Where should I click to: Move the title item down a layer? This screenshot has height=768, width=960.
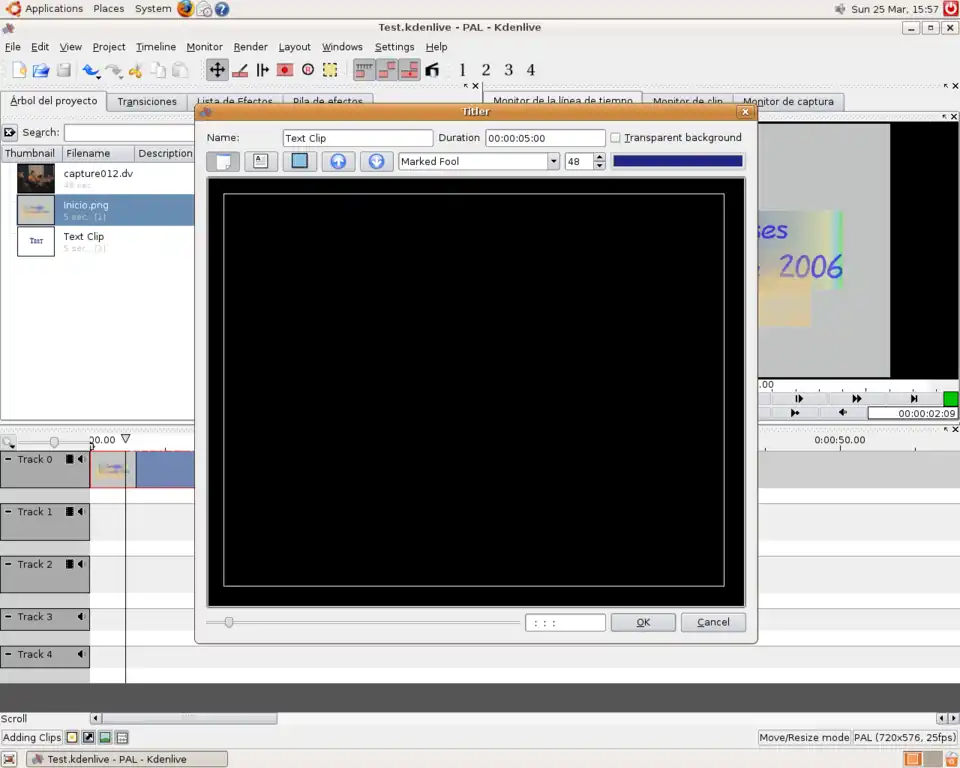coord(376,161)
